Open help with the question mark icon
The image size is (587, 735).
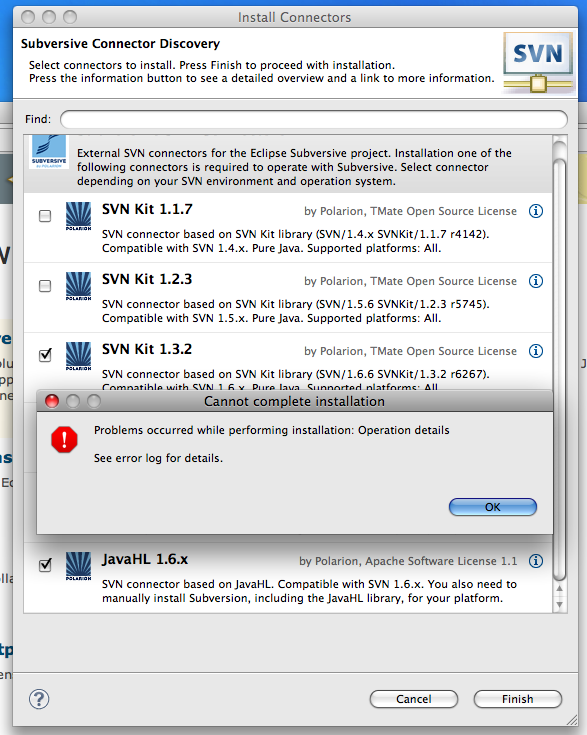(x=39, y=699)
